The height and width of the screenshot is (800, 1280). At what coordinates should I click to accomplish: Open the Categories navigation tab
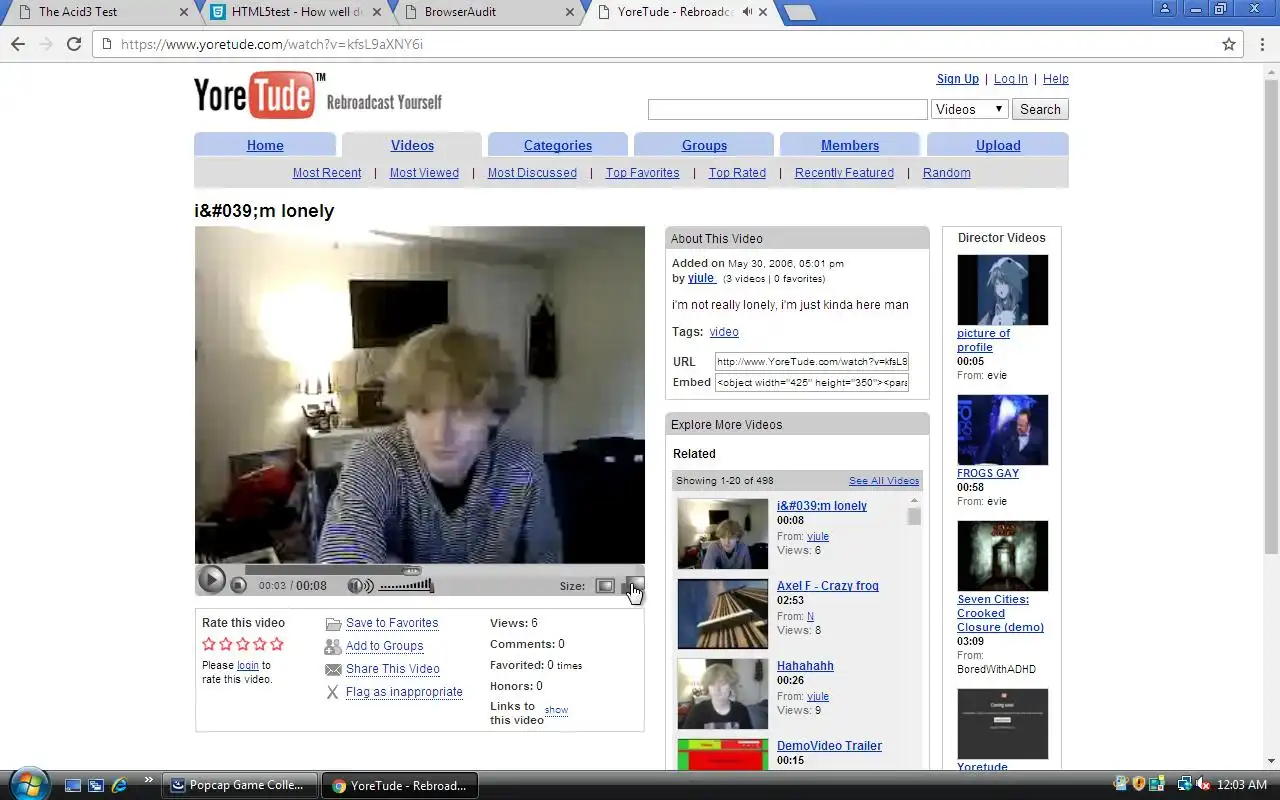[558, 145]
